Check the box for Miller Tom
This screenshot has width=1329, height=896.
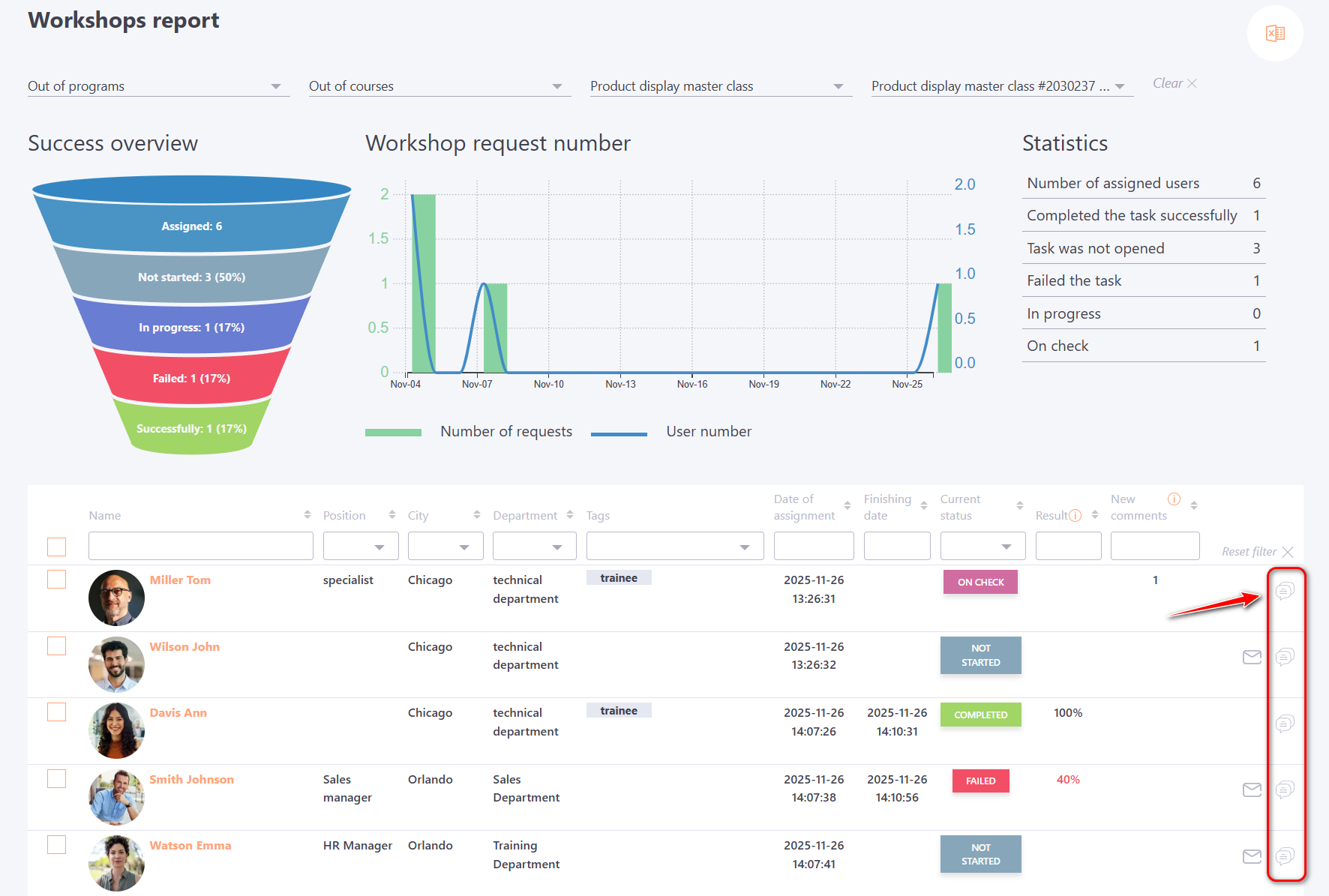pyautogui.click(x=57, y=580)
